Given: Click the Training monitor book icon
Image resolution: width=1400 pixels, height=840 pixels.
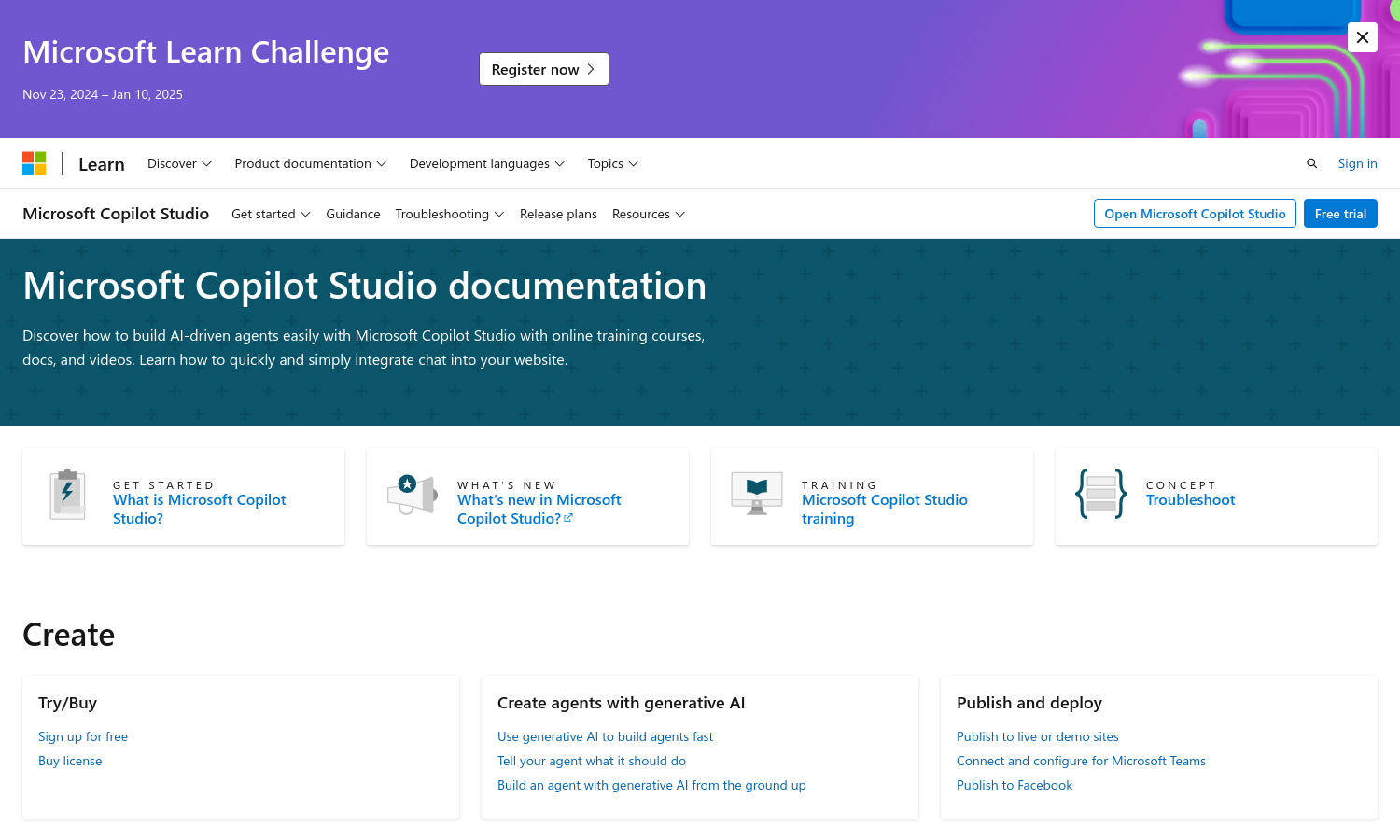Looking at the screenshot, I should [756, 493].
